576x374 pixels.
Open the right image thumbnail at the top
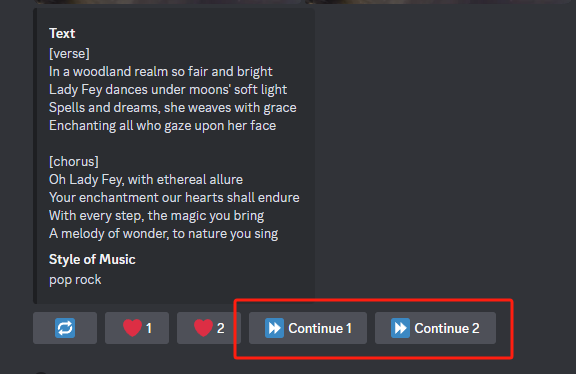439,1
